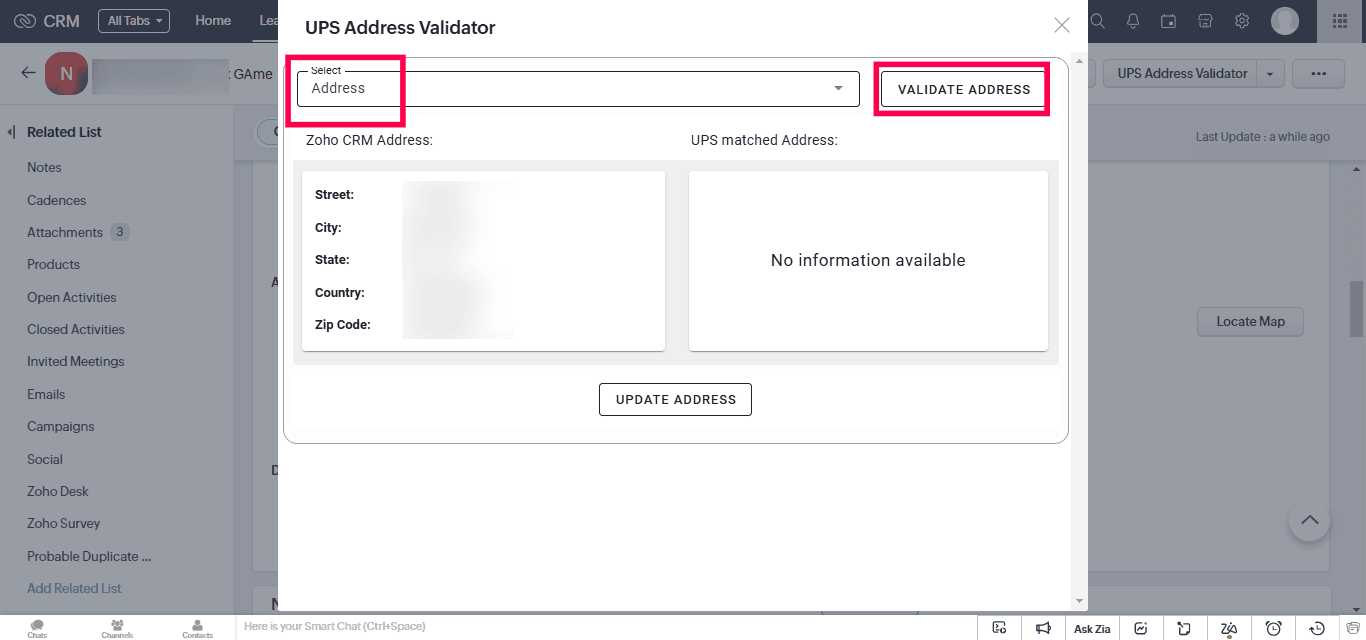Open Attachments in Related List

click(x=65, y=232)
